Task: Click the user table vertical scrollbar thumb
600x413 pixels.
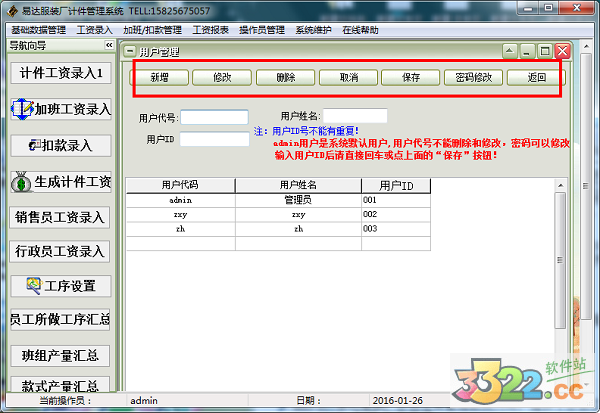Action: coord(560,260)
